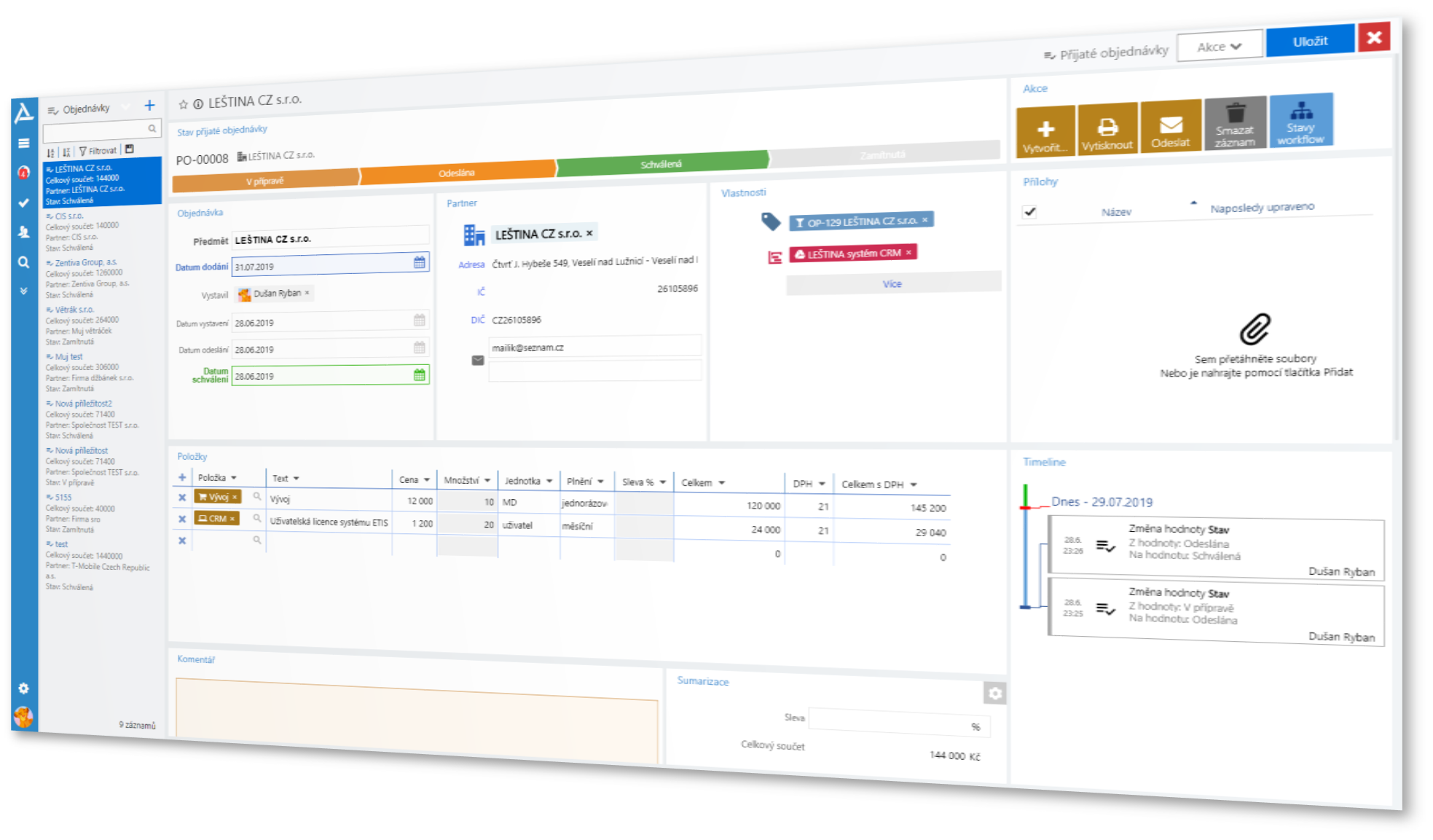Click the Summarizace settings gear
This screenshot has height=840, width=1433.
click(995, 693)
